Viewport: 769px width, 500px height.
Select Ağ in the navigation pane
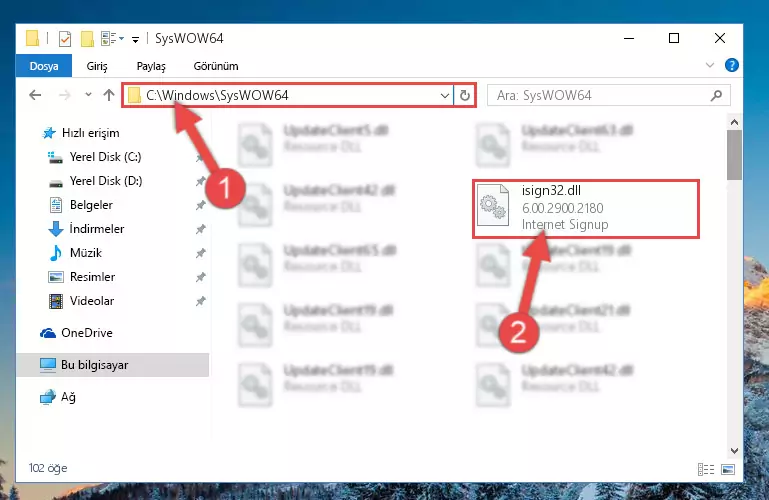pos(58,397)
